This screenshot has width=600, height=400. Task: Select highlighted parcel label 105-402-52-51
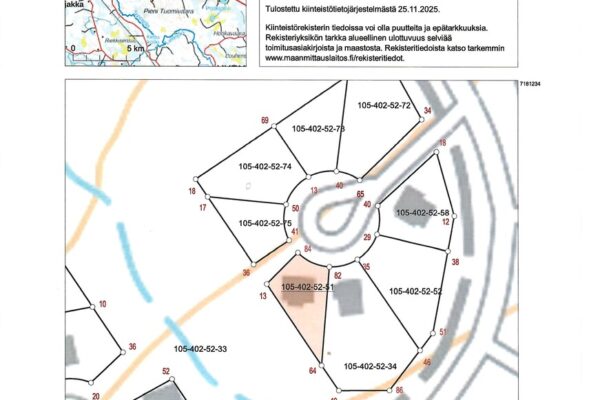(x=308, y=287)
